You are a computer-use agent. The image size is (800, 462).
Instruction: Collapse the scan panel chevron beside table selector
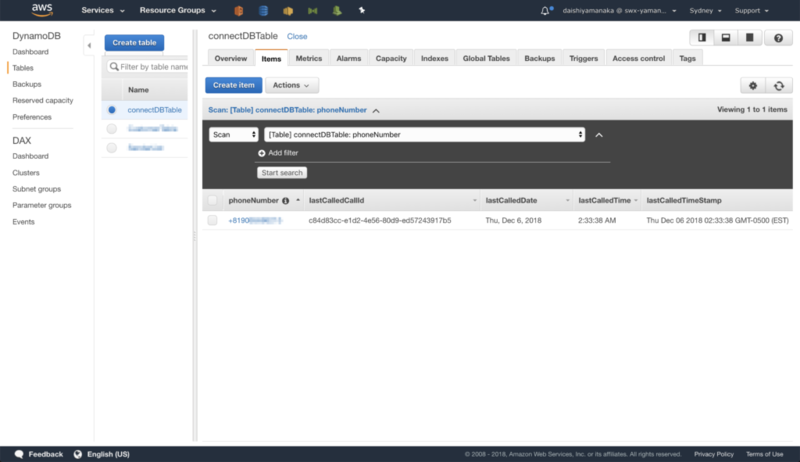point(599,135)
